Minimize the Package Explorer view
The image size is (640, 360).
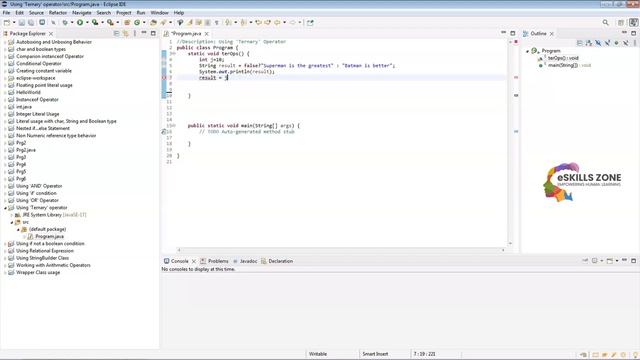144,33
